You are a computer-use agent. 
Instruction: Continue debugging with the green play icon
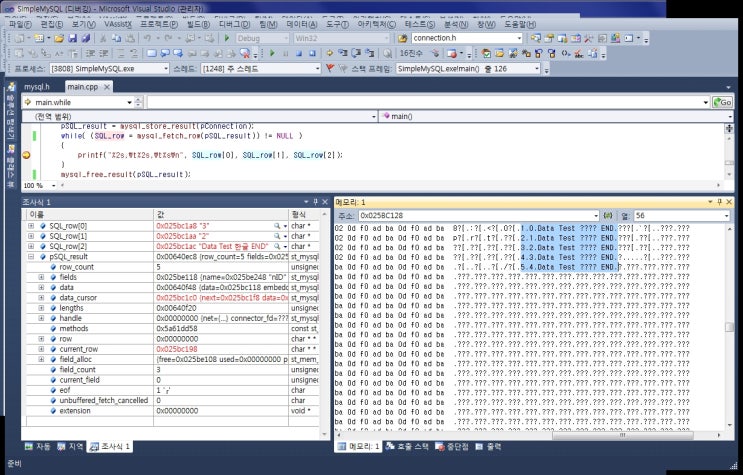pos(272,54)
